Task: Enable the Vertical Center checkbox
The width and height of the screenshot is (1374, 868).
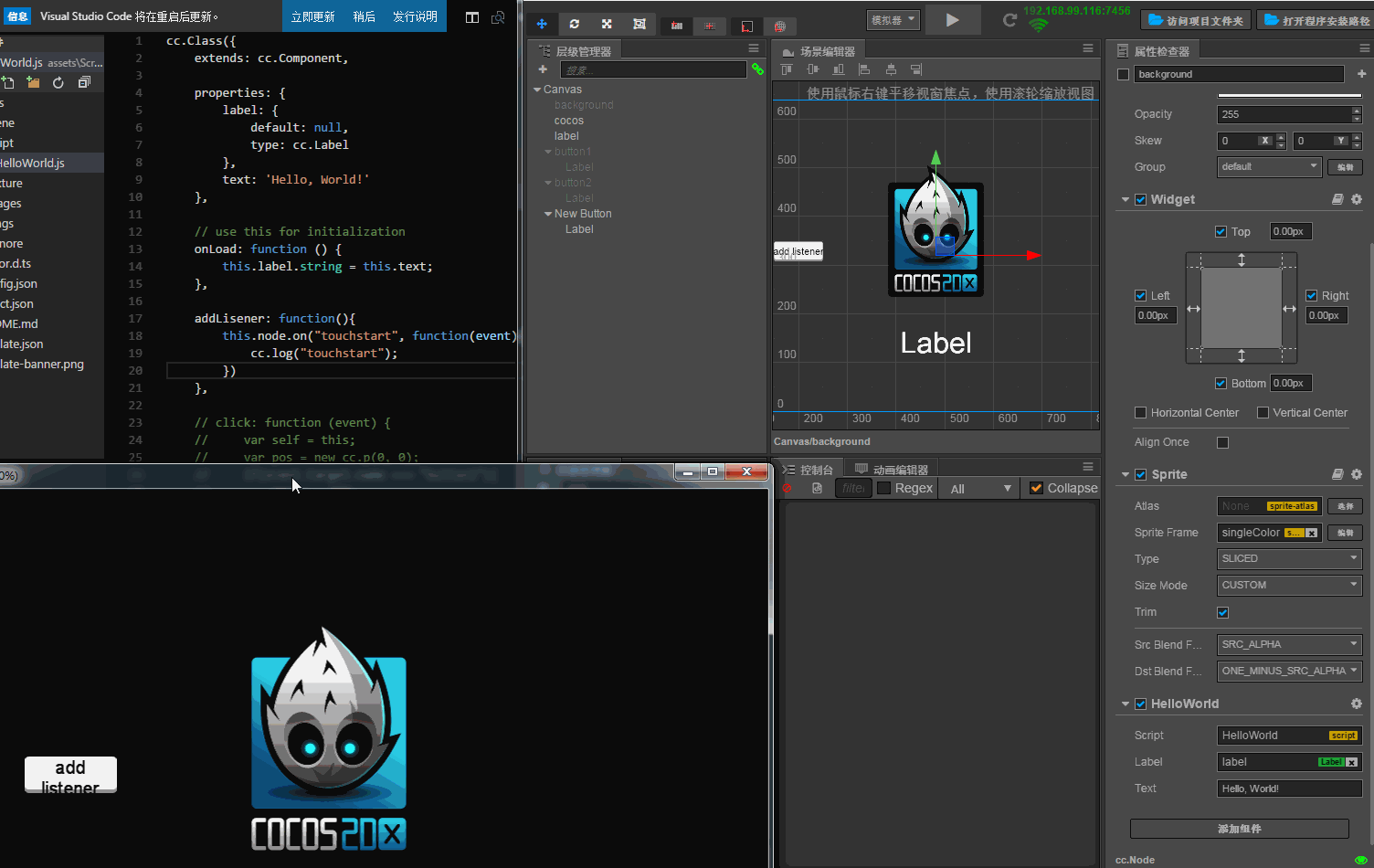Action: pyautogui.click(x=1263, y=413)
